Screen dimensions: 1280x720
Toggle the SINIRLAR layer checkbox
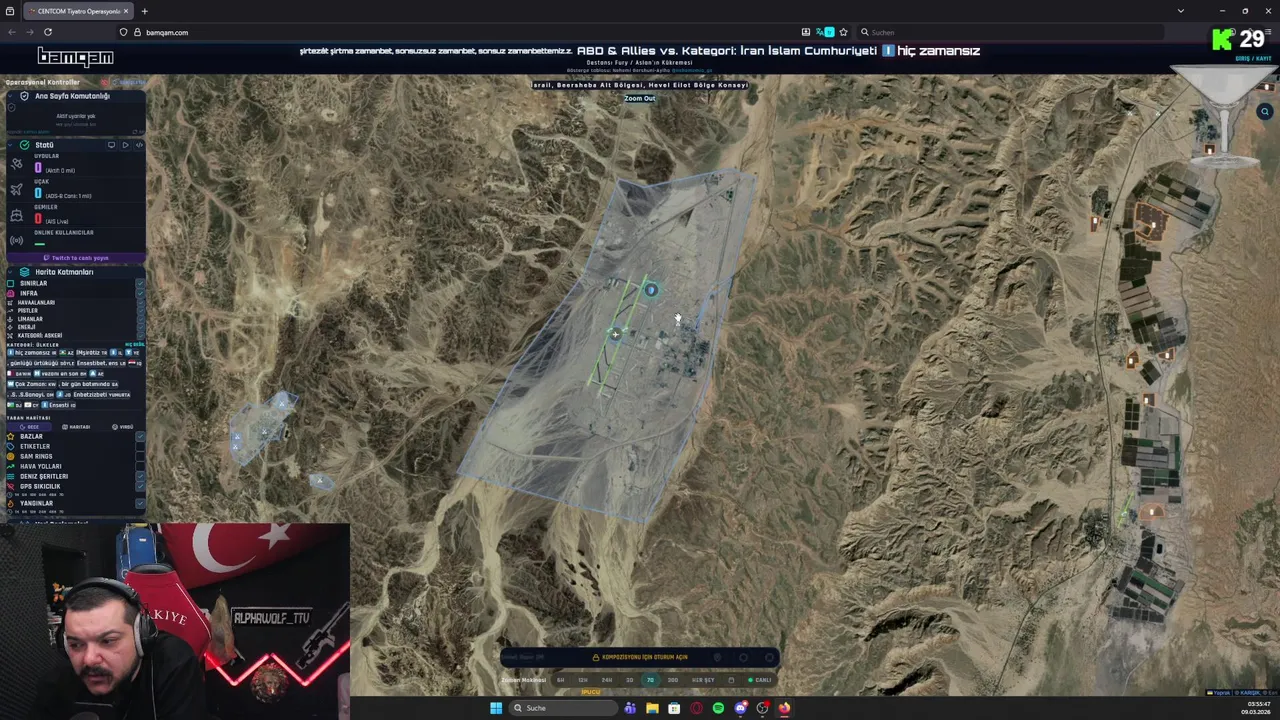140,283
